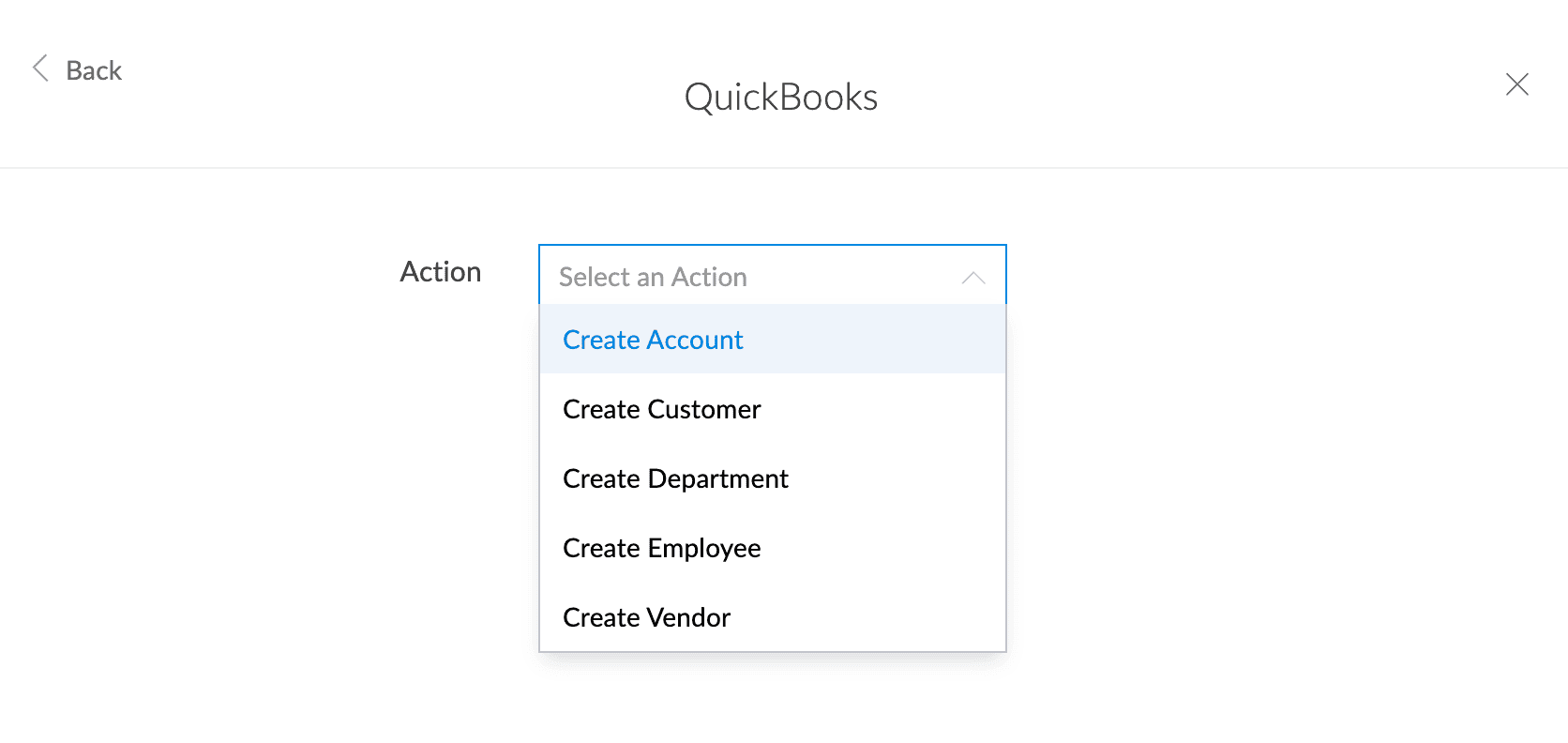Choose the Create Customer option
The height and width of the screenshot is (743, 1568).
tap(773, 409)
